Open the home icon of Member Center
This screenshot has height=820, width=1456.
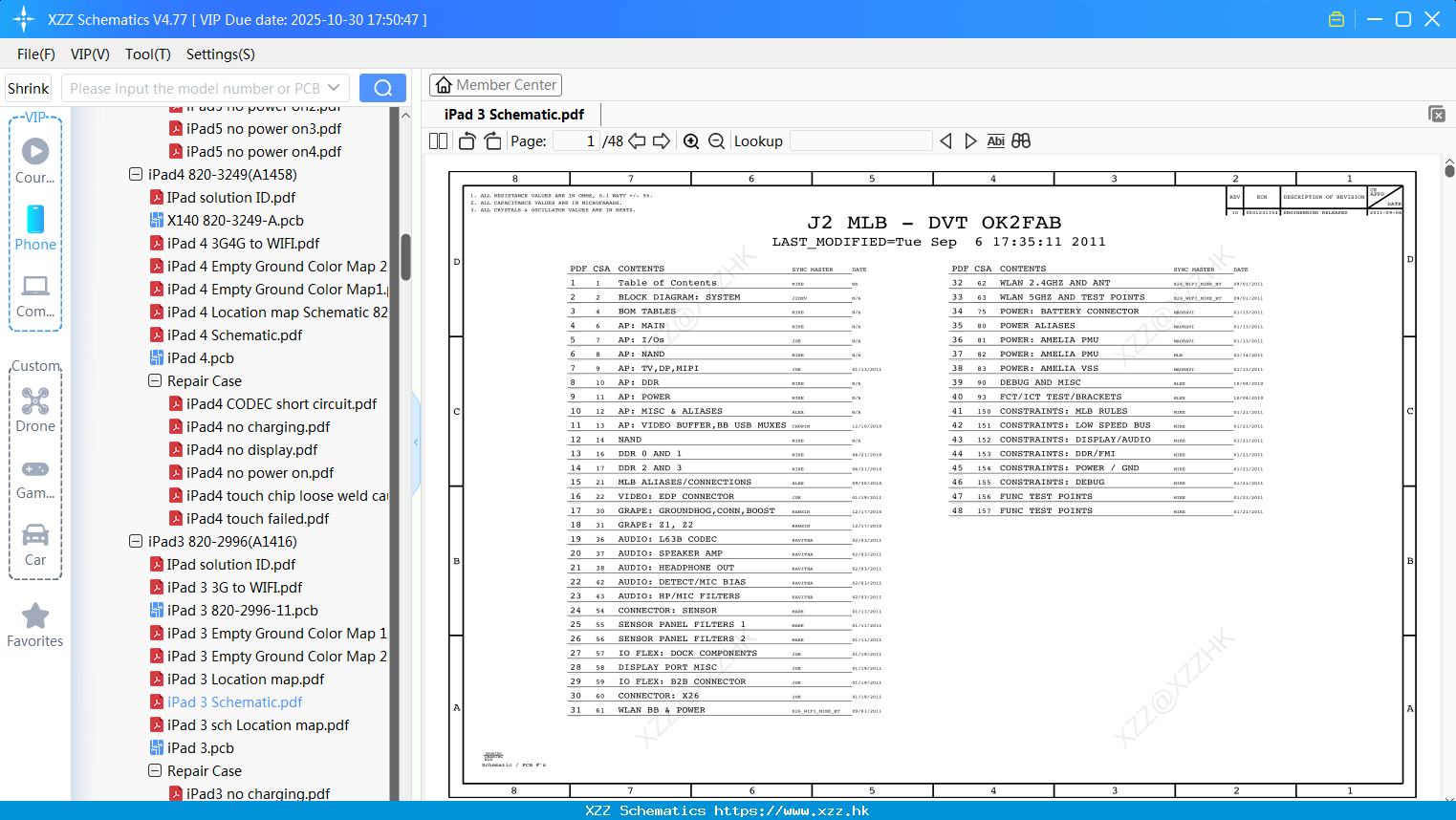click(x=444, y=85)
